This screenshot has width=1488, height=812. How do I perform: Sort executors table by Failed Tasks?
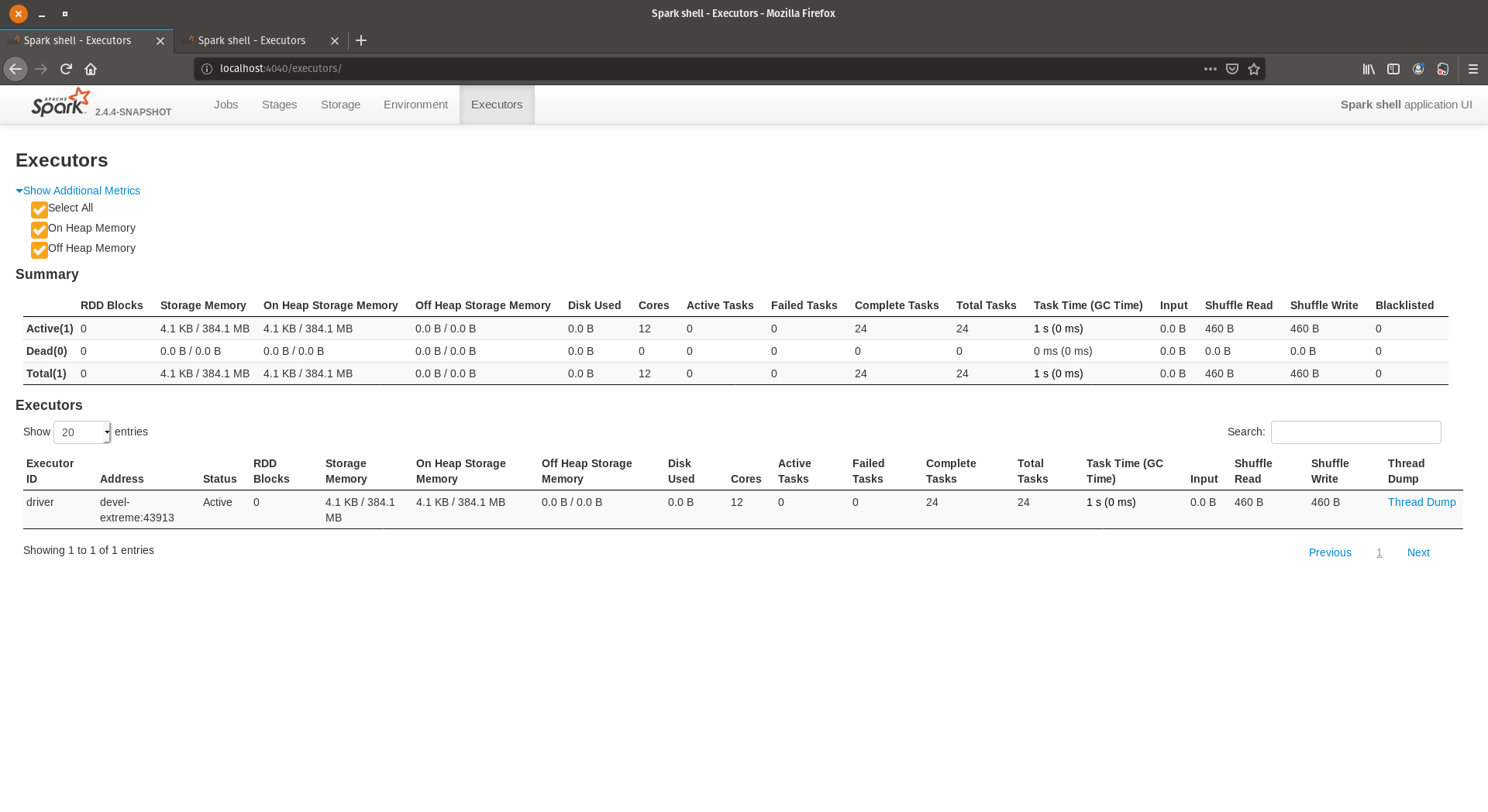coord(868,471)
